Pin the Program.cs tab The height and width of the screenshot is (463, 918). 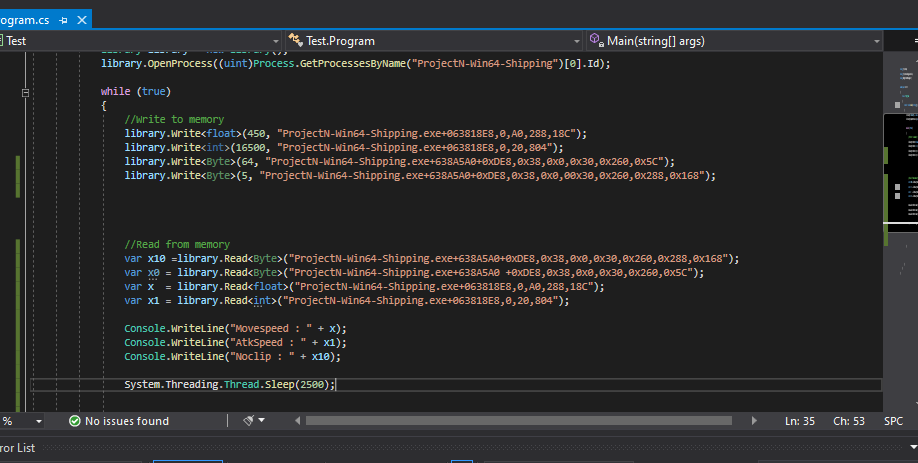pos(63,20)
